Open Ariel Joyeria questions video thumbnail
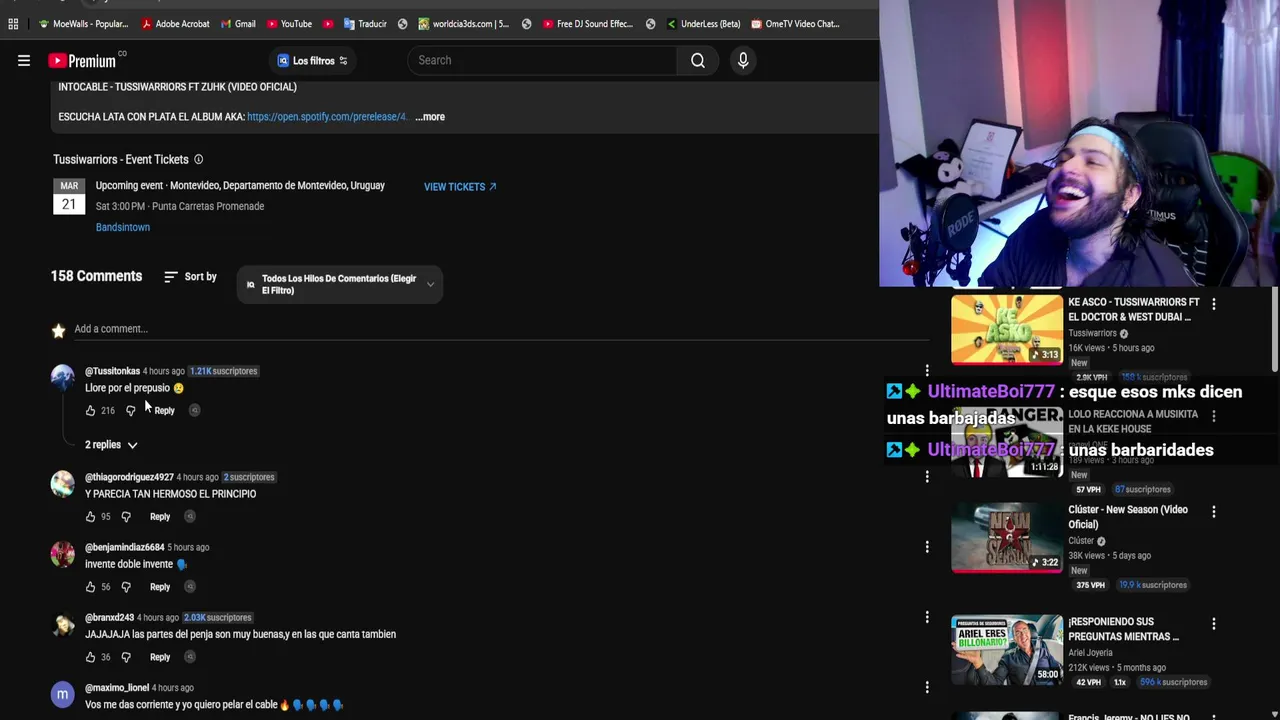This screenshot has width=1280, height=720. [1007, 649]
